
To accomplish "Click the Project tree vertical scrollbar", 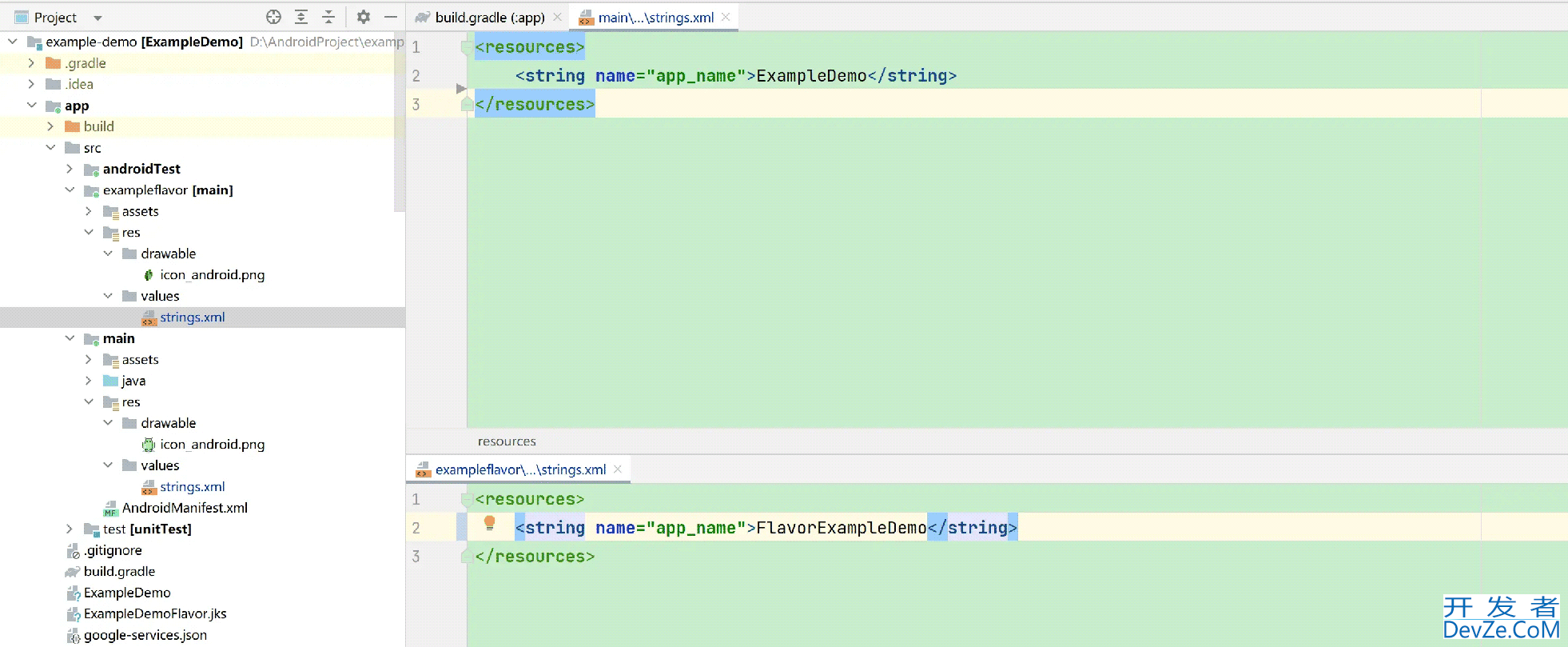I will [x=400, y=120].
